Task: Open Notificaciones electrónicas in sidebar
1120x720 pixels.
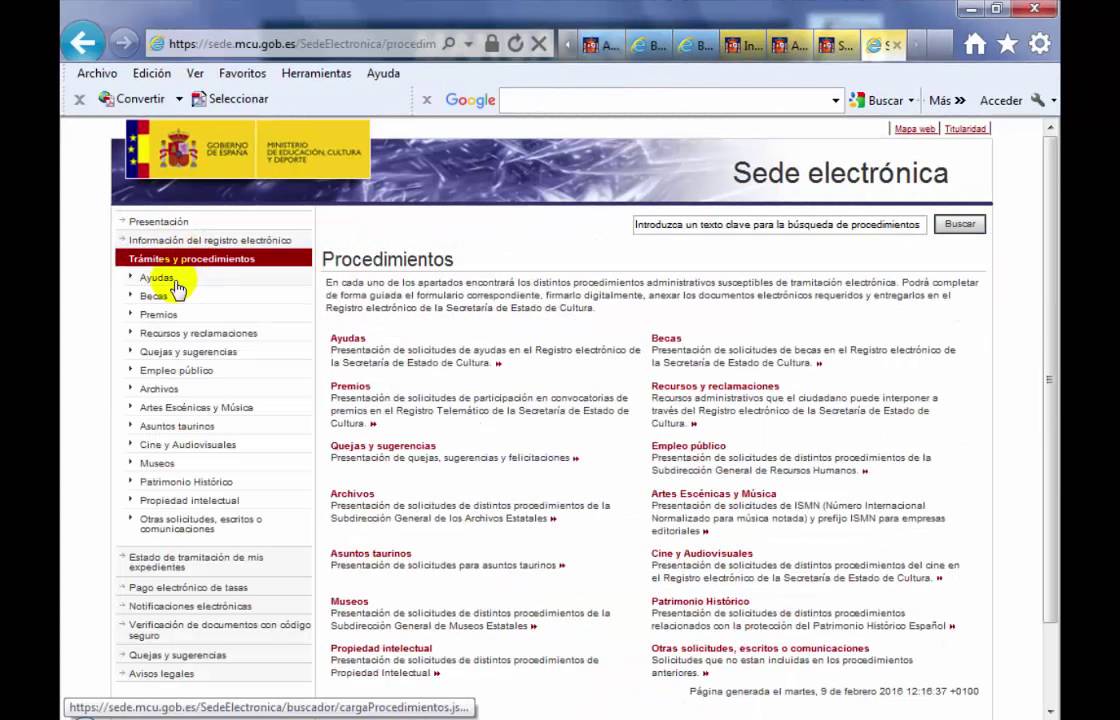Action: coord(190,606)
